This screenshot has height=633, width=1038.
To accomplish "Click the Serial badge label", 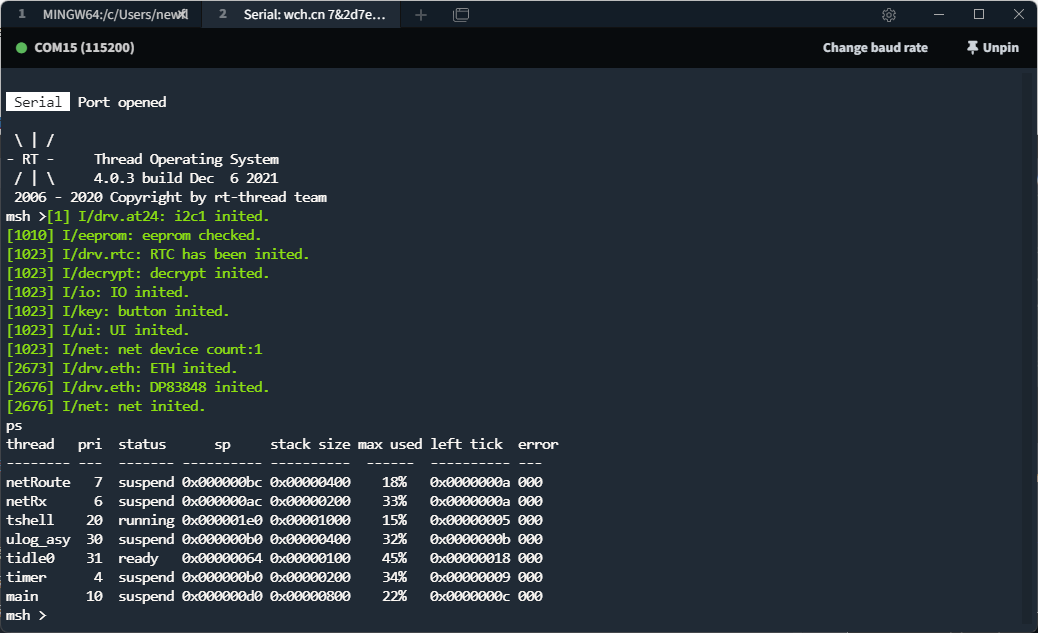I will tap(38, 102).
